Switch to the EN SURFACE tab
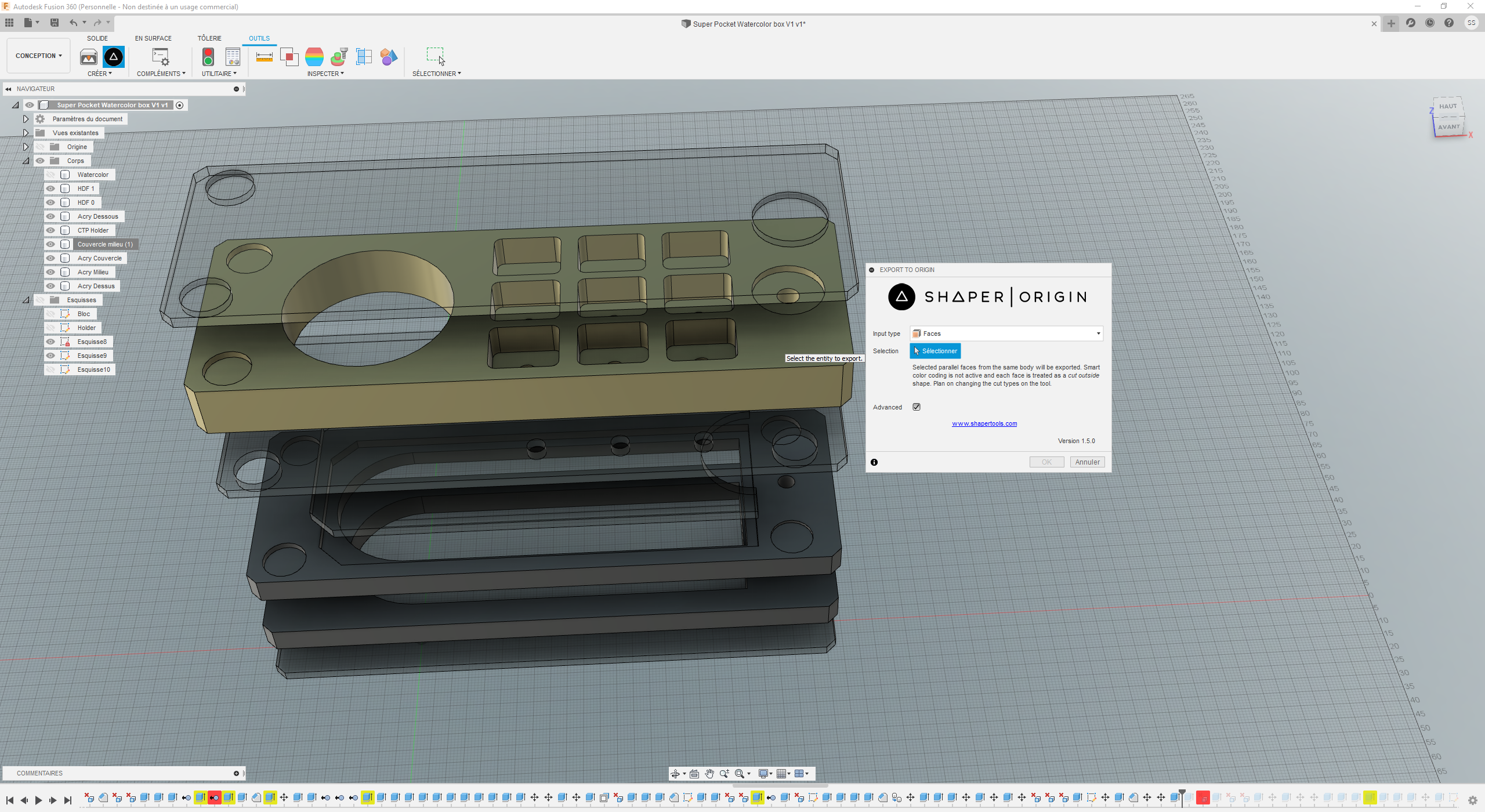Image resolution: width=1485 pixels, height=812 pixels. pos(153,38)
